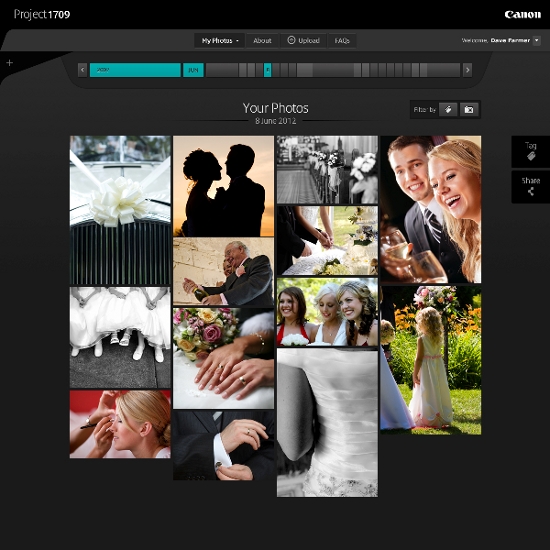Select the JUN month in timeline
Screen dimensions: 550x550
(x=193, y=70)
